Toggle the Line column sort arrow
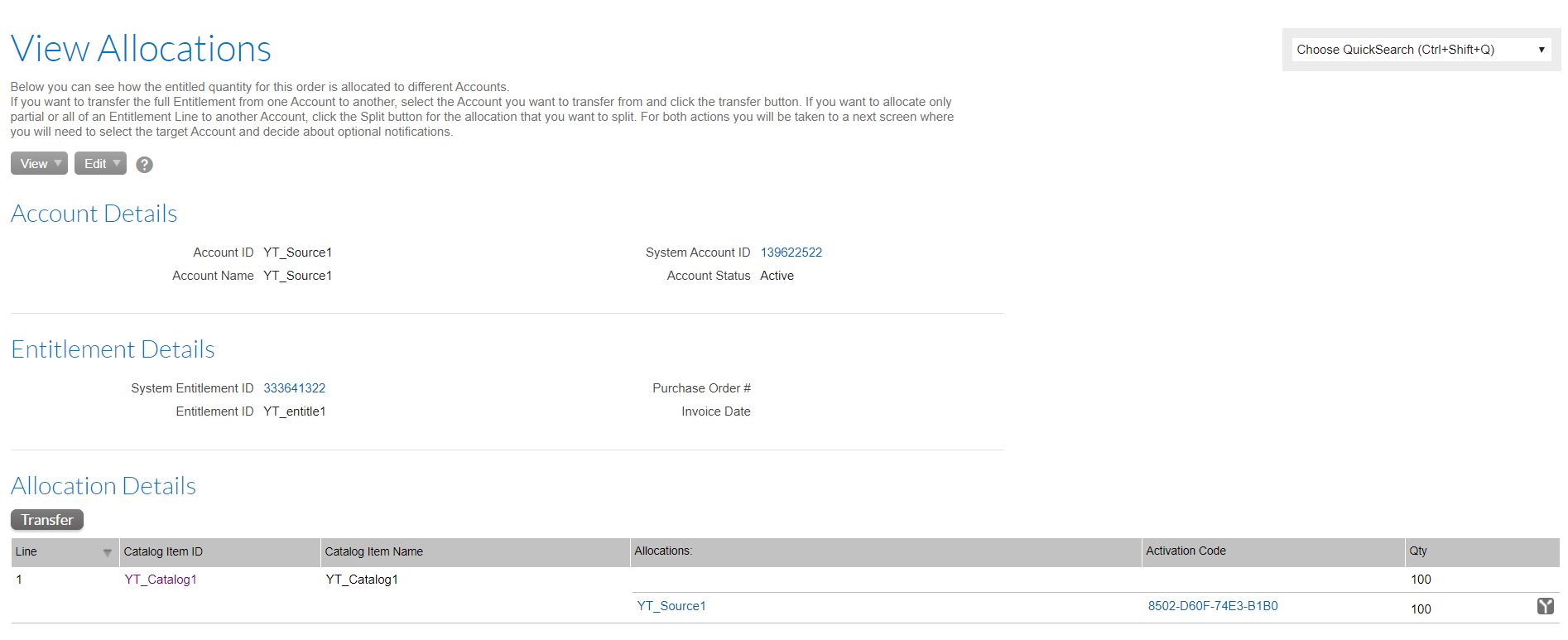Viewport: 1568px width, 640px height. tap(107, 552)
